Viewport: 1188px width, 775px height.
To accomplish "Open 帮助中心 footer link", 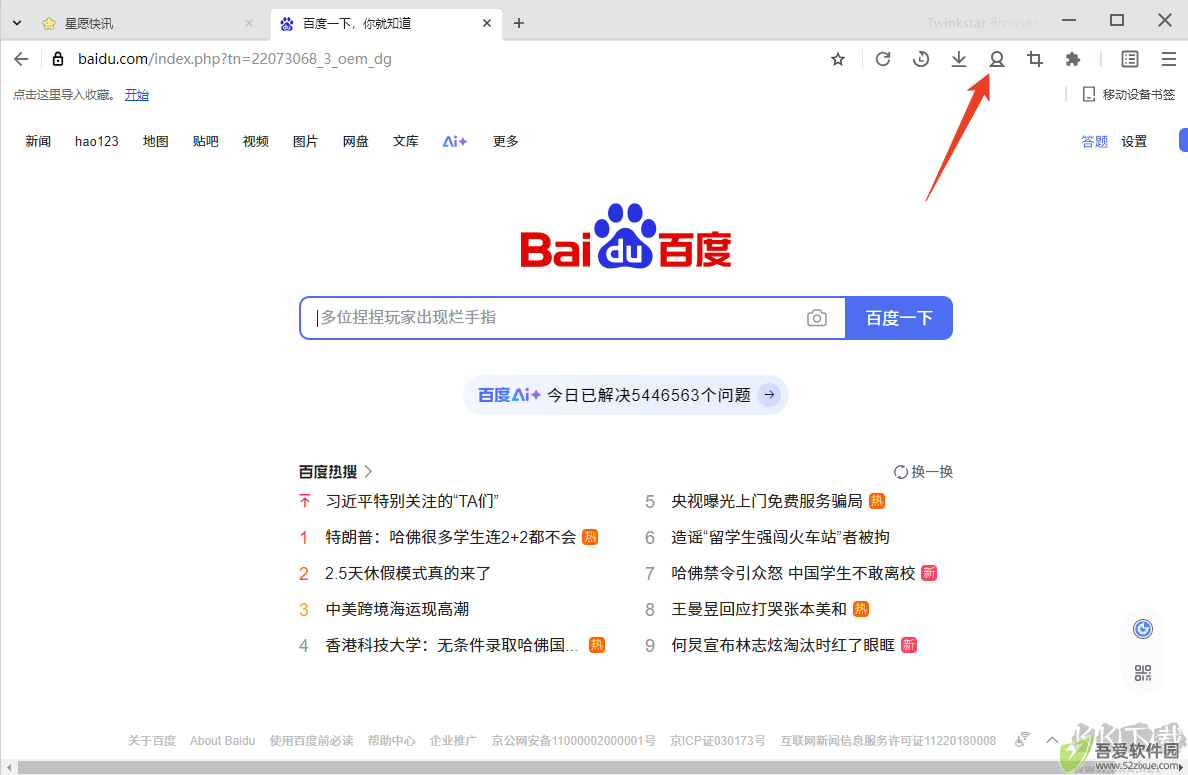I will click(391, 740).
